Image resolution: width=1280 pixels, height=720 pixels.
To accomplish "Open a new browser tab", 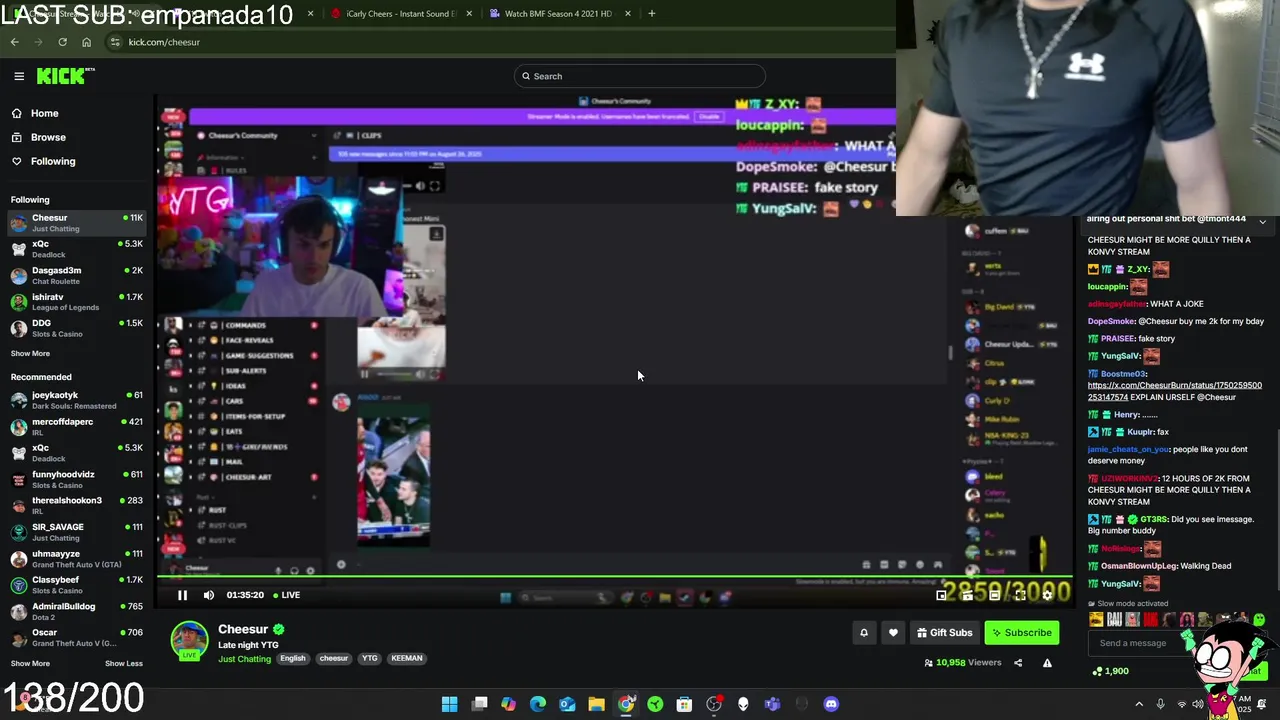I will [651, 13].
